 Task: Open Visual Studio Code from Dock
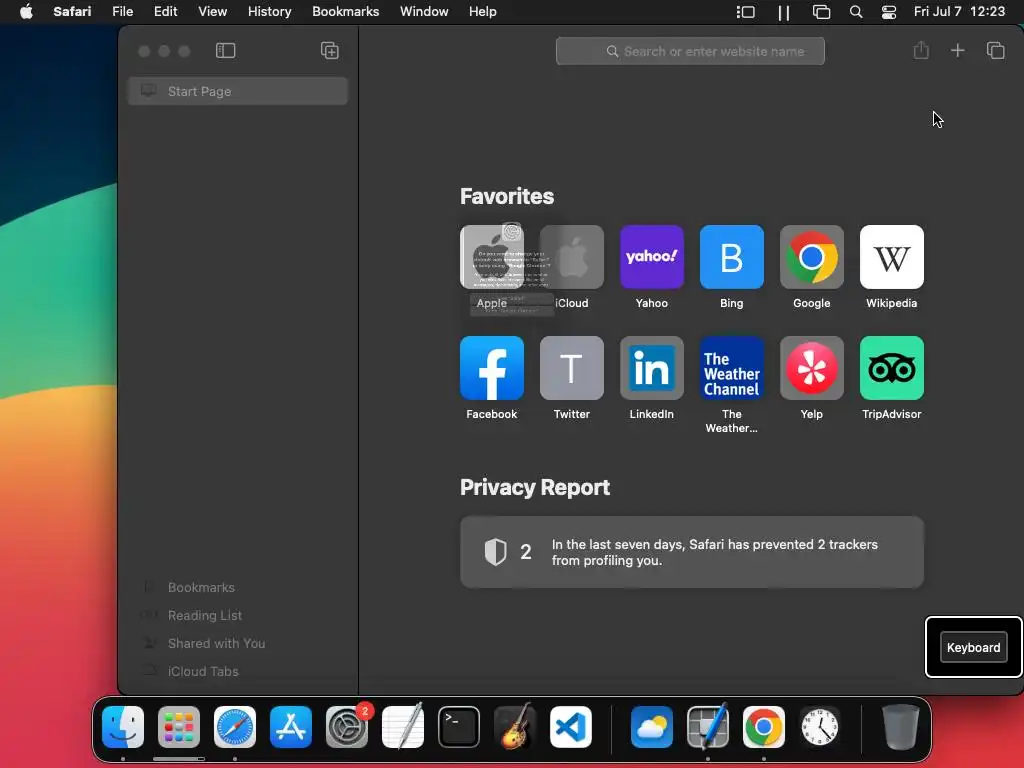tap(571, 727)
